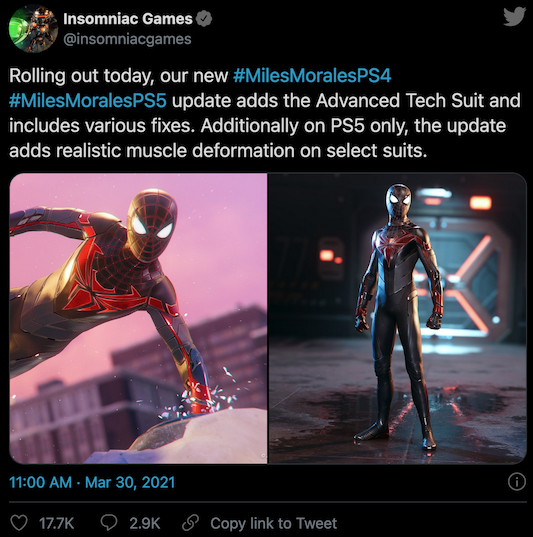The height and width of the screenshot is (537, 533).
Task: Open the Insomniac Games display name
Action: click(x=128, y=19)
